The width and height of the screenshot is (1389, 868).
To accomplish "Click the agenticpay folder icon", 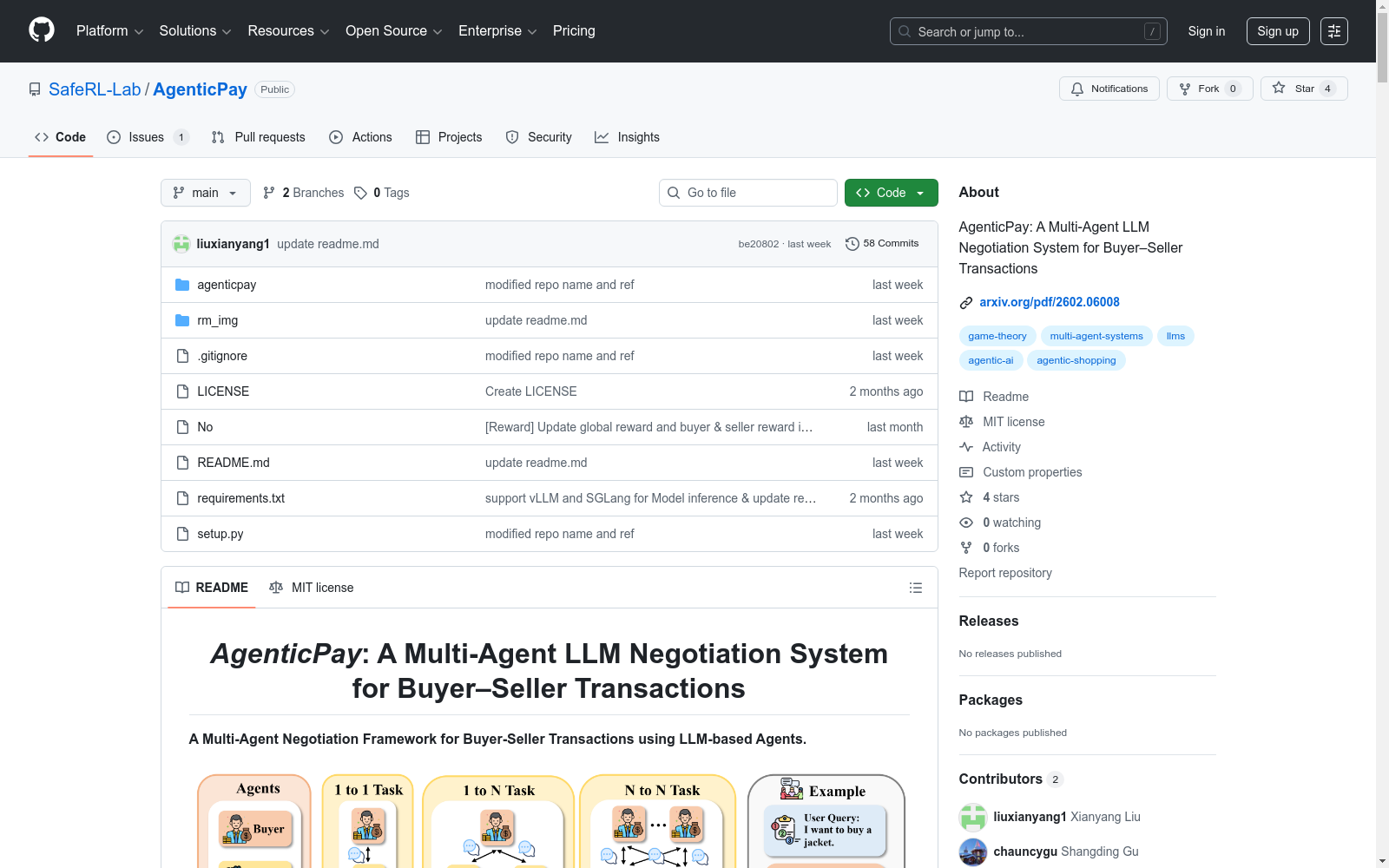I will [182, 285].
